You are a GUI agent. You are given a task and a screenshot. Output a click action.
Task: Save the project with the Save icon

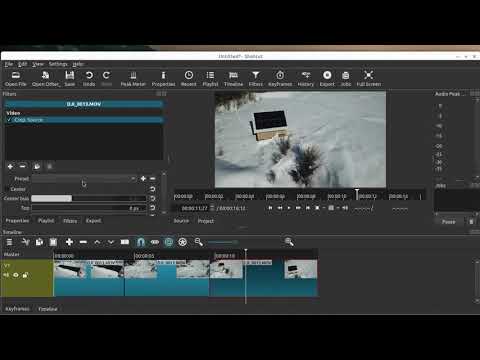tap(70, 79)
